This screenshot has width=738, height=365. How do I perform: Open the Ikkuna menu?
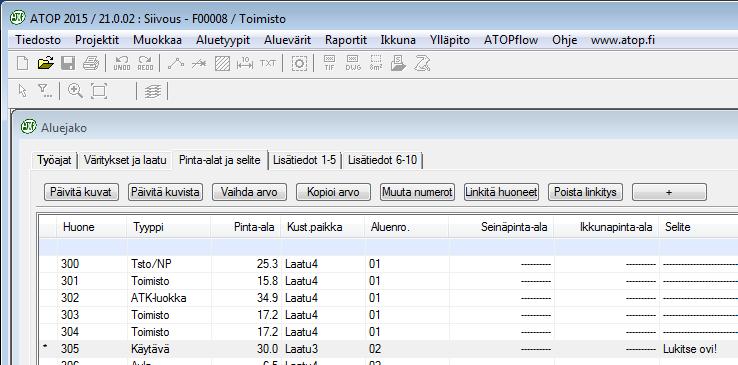tap(398, 40)
